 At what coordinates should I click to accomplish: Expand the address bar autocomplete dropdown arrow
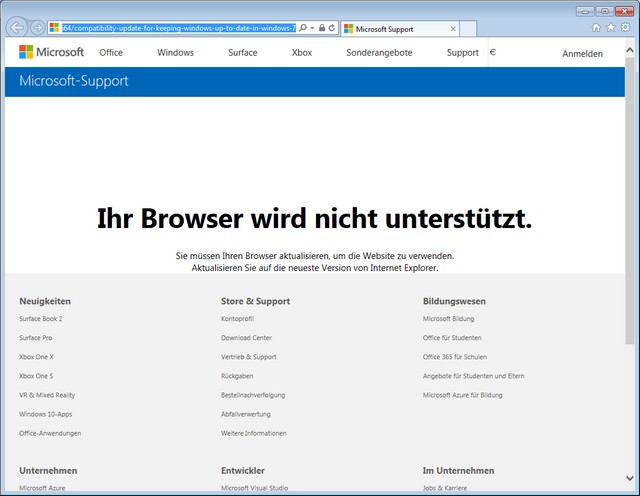[311, 28]
